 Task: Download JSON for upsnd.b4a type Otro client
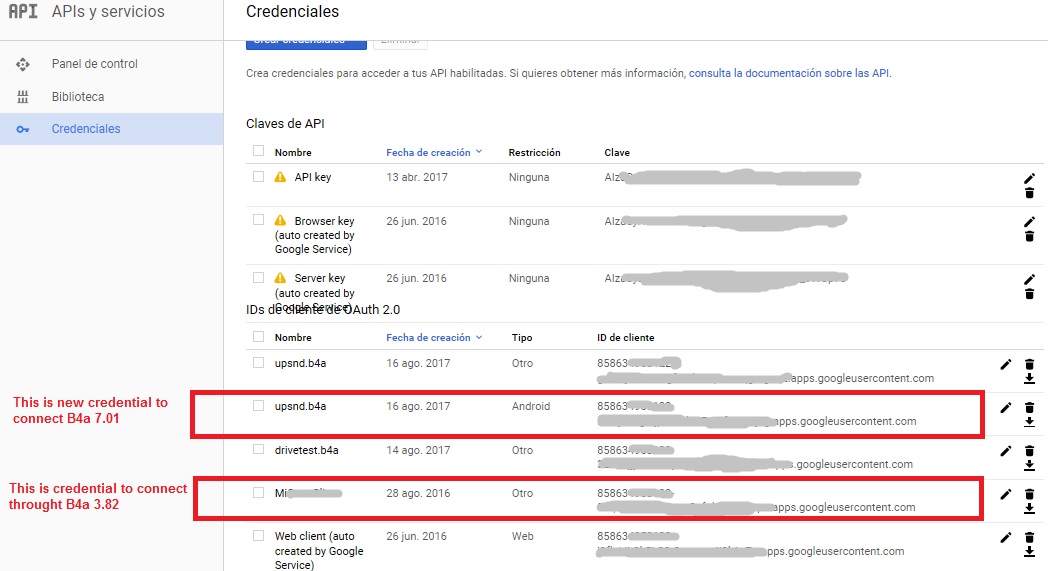pyautogui.click(x=1029, y=378)
